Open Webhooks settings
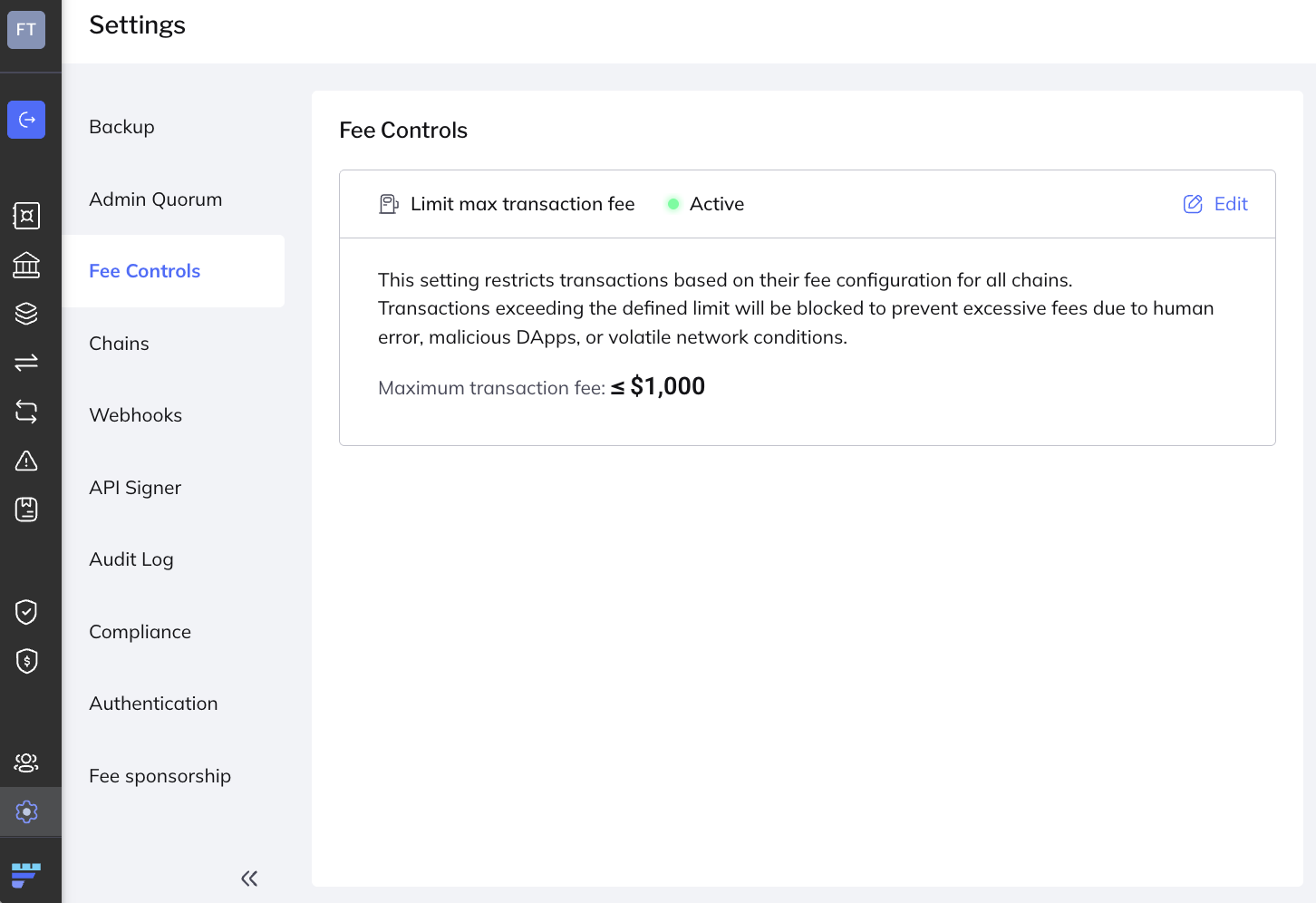 tap(135, 415)
